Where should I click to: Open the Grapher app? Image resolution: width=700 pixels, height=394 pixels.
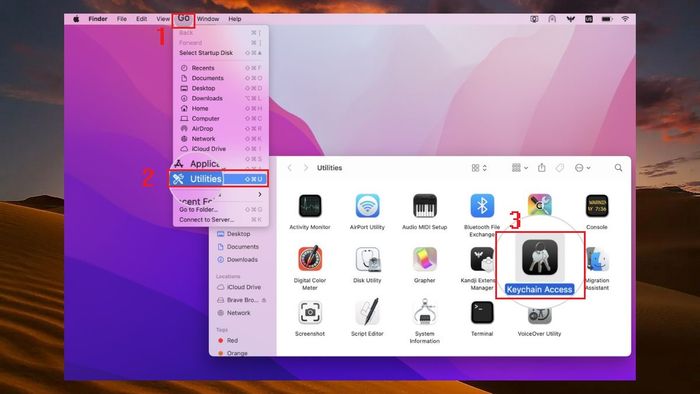click(x=425, y=259)
